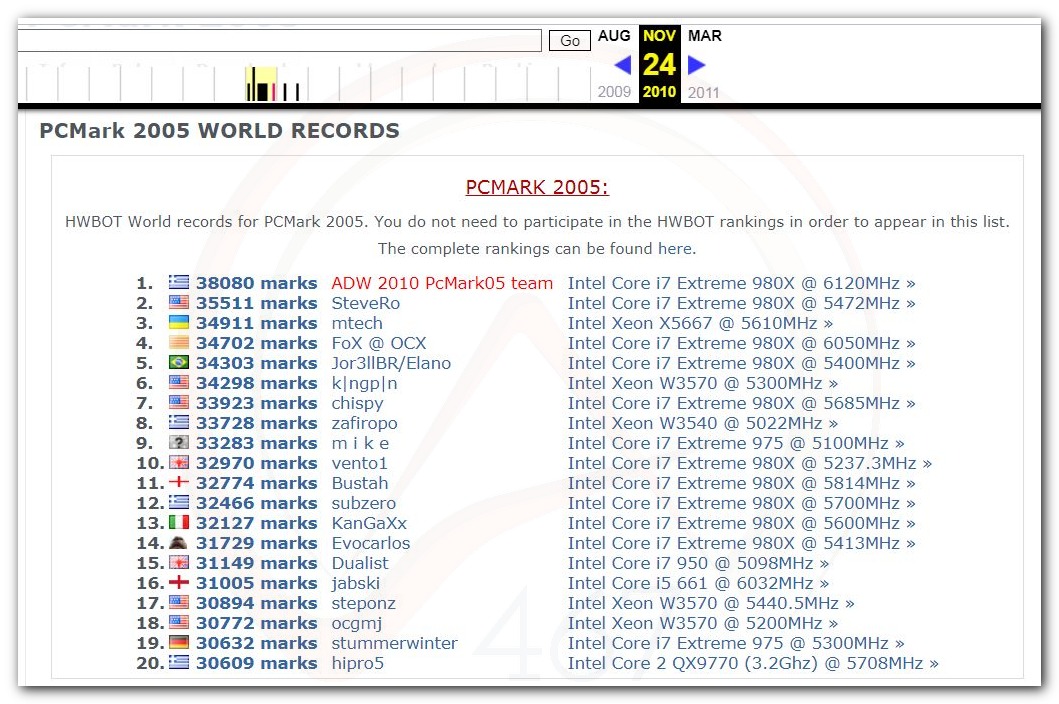Open Core i7 Extreme 975 @ 5100MHz link
The image size is (1059, 704).
(736, 443)
